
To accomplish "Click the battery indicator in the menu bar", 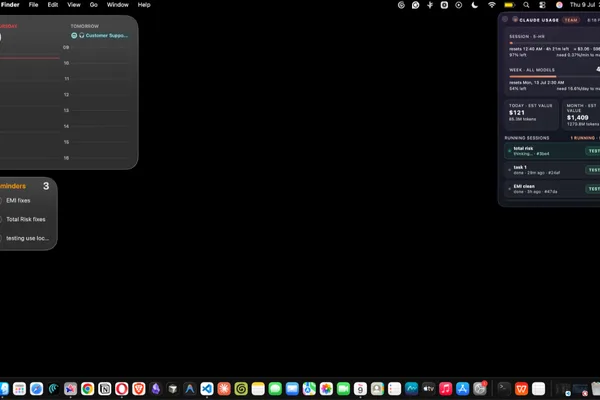I will pyautogui.click(x=509, y=5).
